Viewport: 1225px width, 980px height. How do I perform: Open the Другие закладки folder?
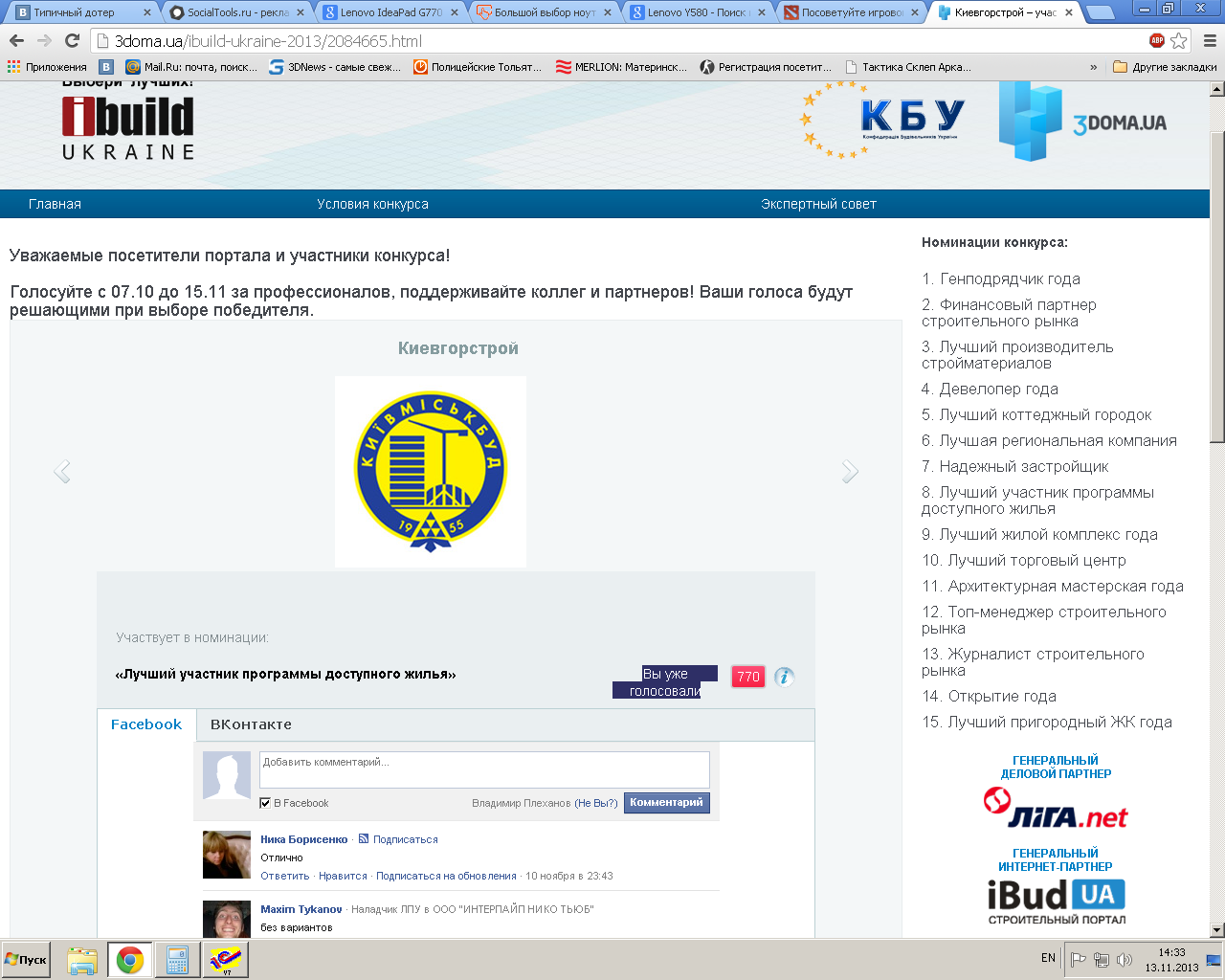[1165, 67]
